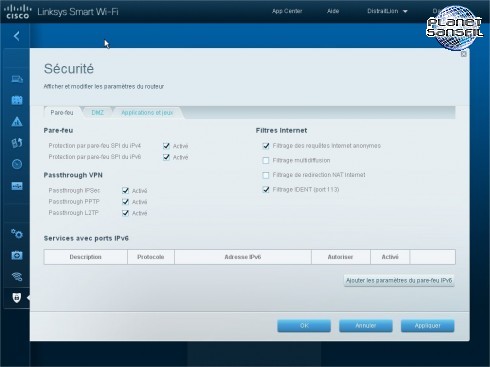Open the Distraltion dropdown menu
The image size is (490, 367).
pyautogui.click(x=387, y=11)
